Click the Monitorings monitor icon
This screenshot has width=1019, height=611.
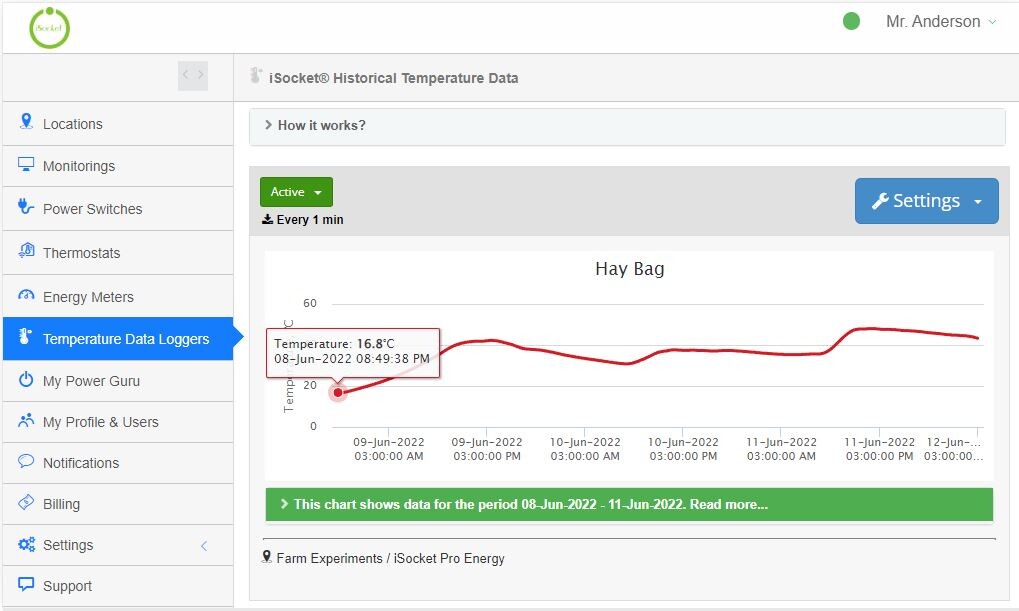tap(26, 164)
